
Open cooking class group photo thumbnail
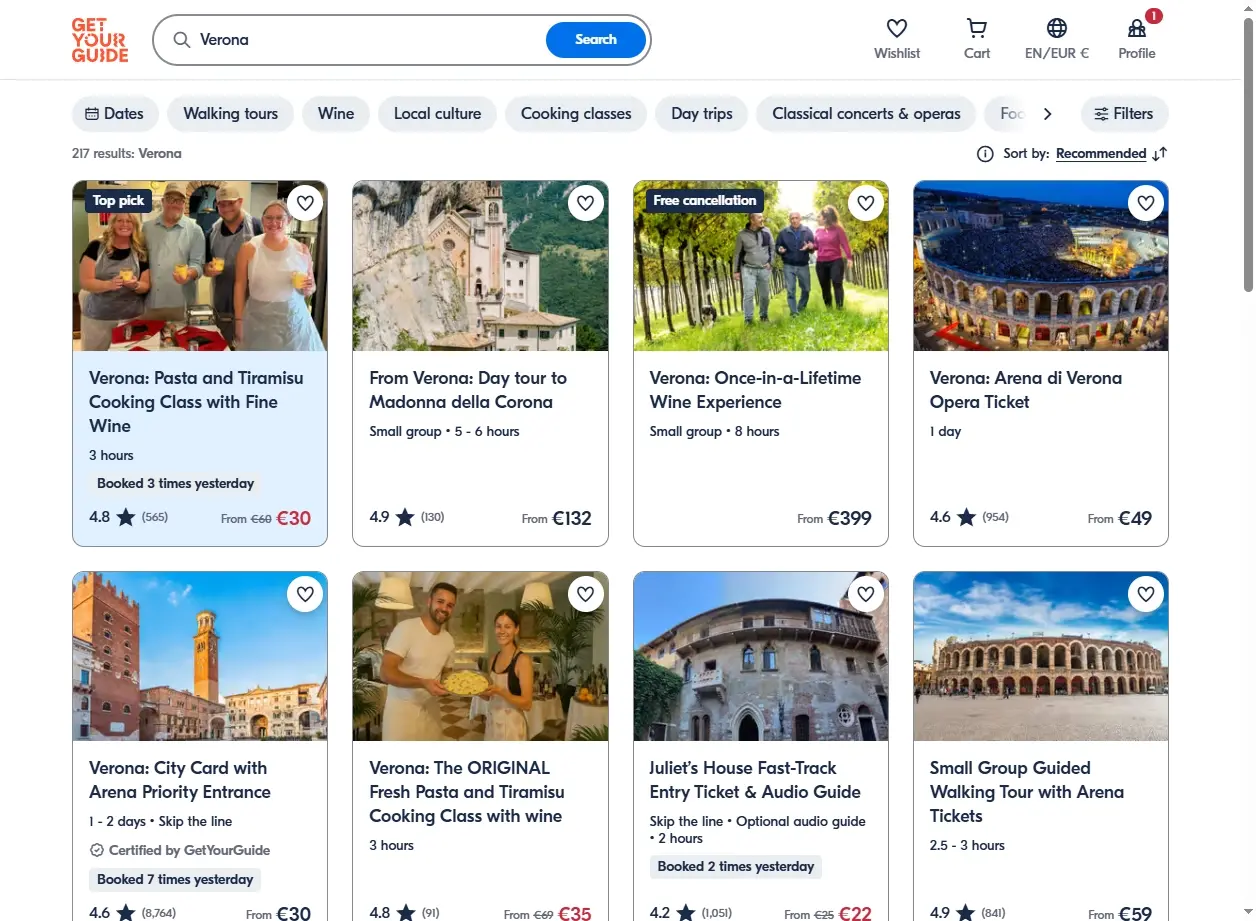point(200,266)
